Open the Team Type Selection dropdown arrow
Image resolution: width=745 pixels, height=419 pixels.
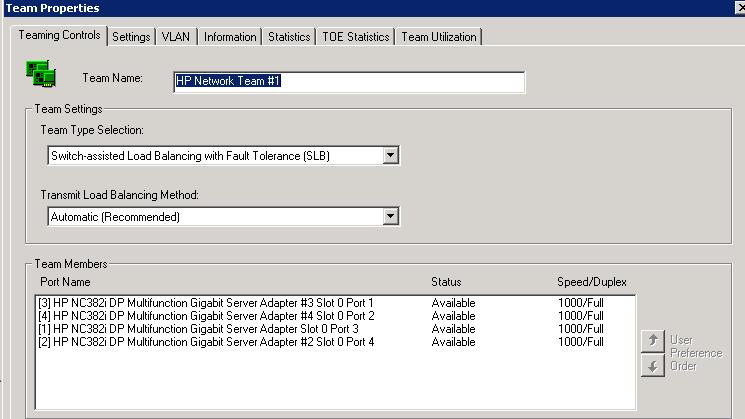coord(390,155)
